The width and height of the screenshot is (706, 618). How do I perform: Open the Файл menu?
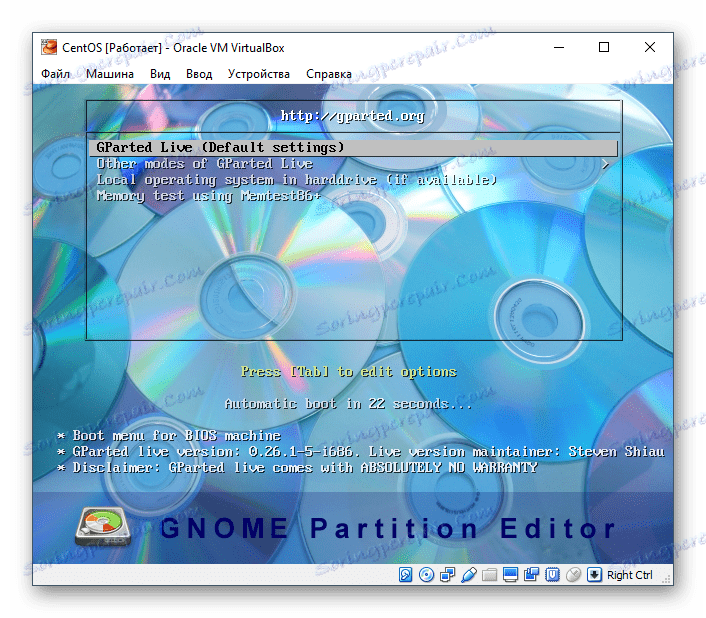[55, 74]
